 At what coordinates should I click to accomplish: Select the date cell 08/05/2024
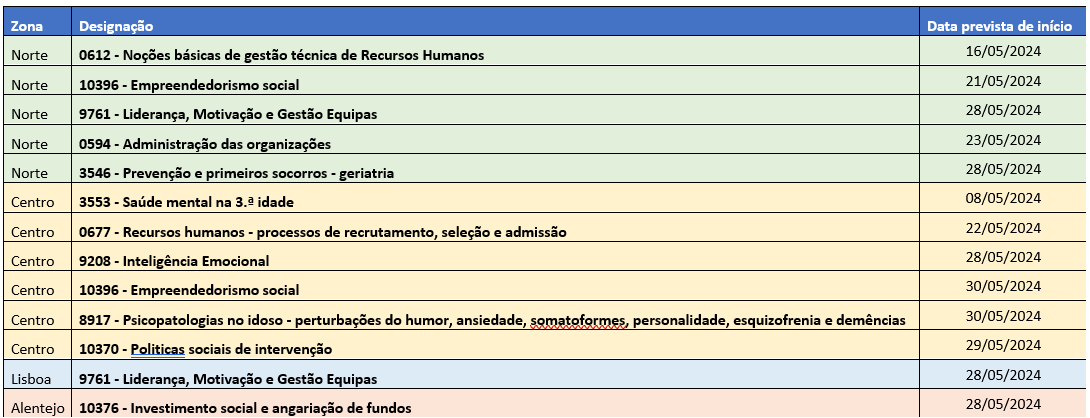pyautogui.click(x=1003, y=198)
